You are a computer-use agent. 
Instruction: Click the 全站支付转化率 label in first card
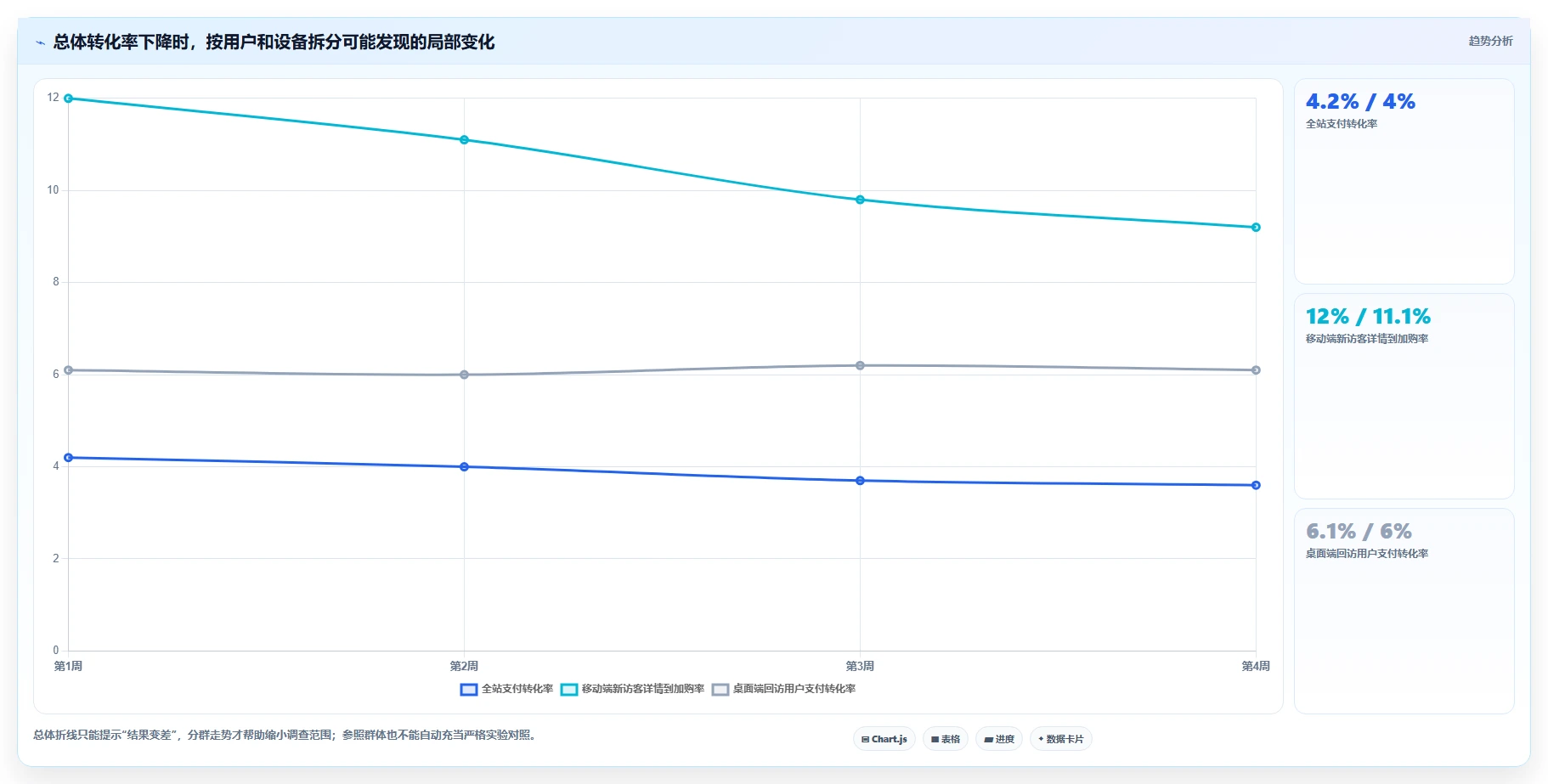1342,124
